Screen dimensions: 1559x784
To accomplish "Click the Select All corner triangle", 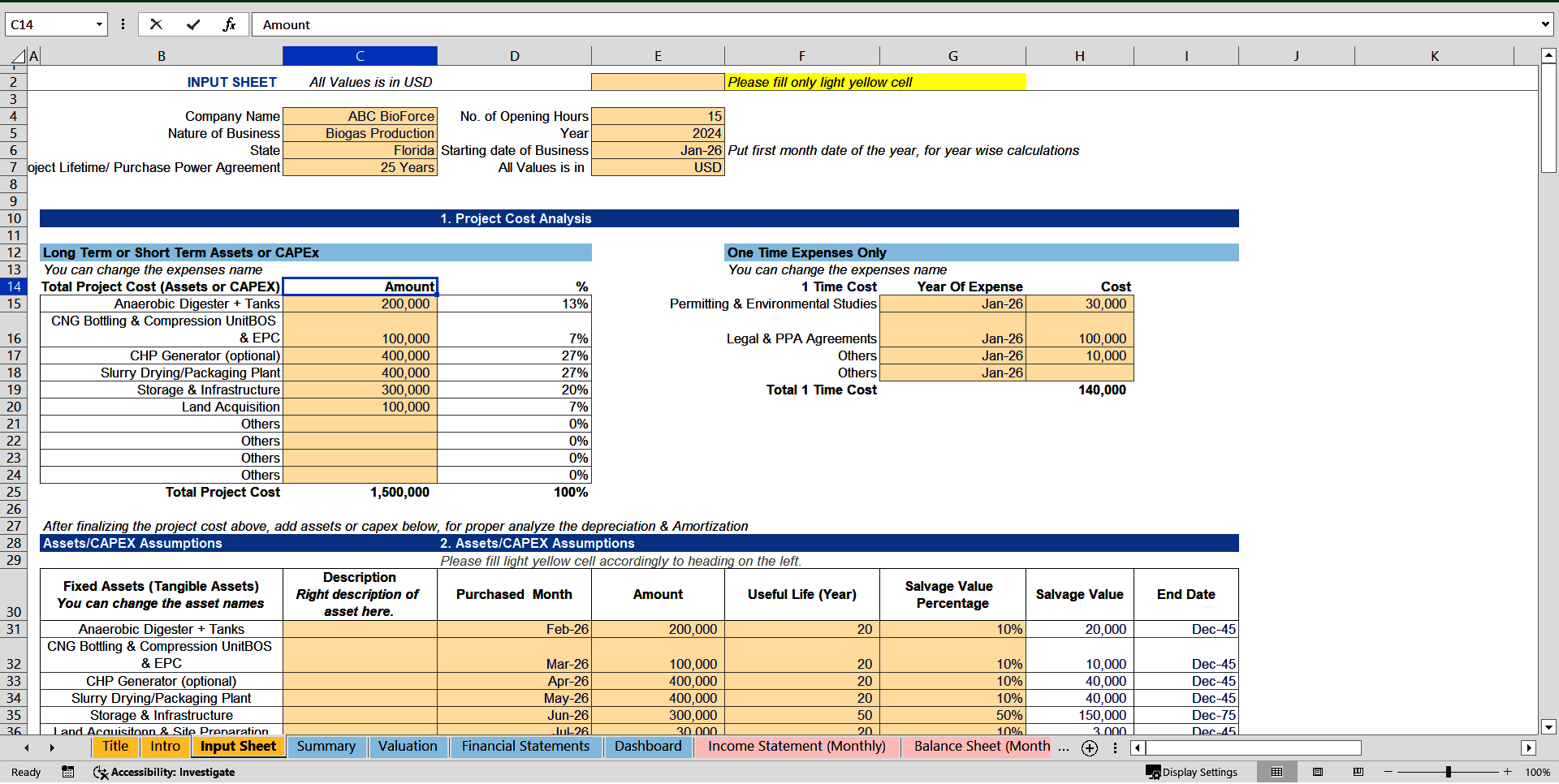I will [x=19, y=56].
